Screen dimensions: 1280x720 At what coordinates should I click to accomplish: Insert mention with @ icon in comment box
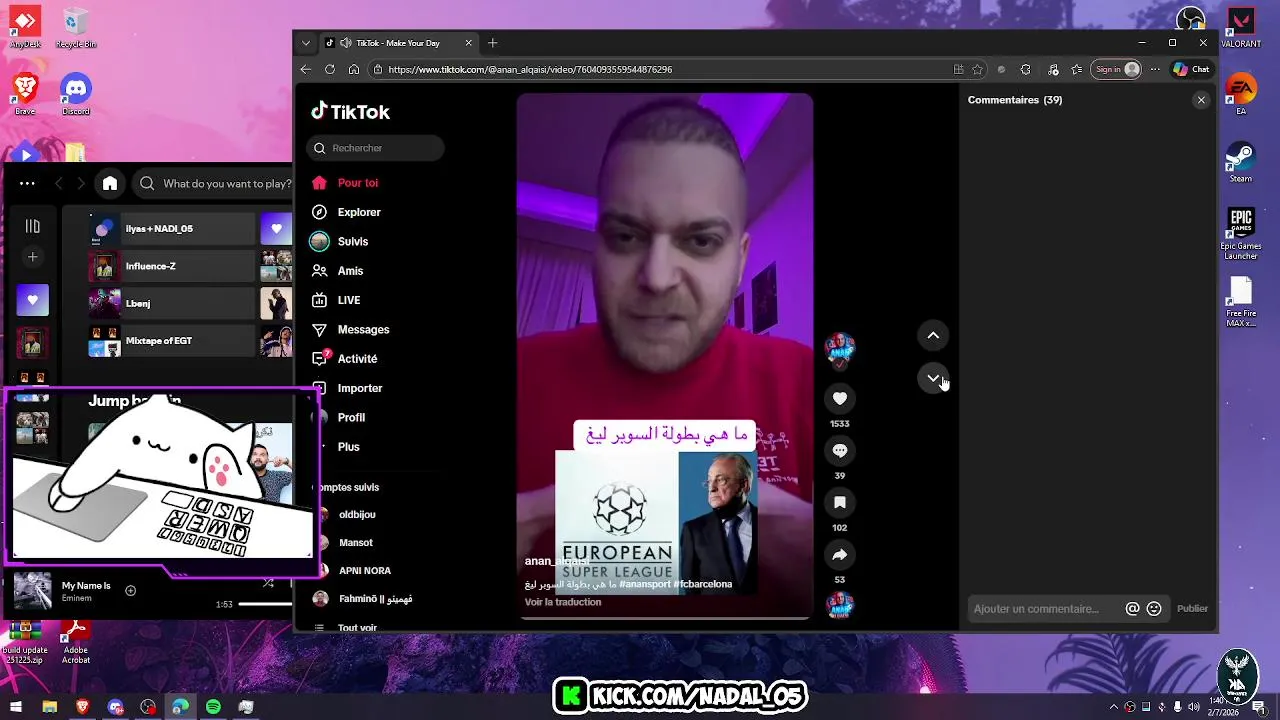click(x=1132, y=609)
